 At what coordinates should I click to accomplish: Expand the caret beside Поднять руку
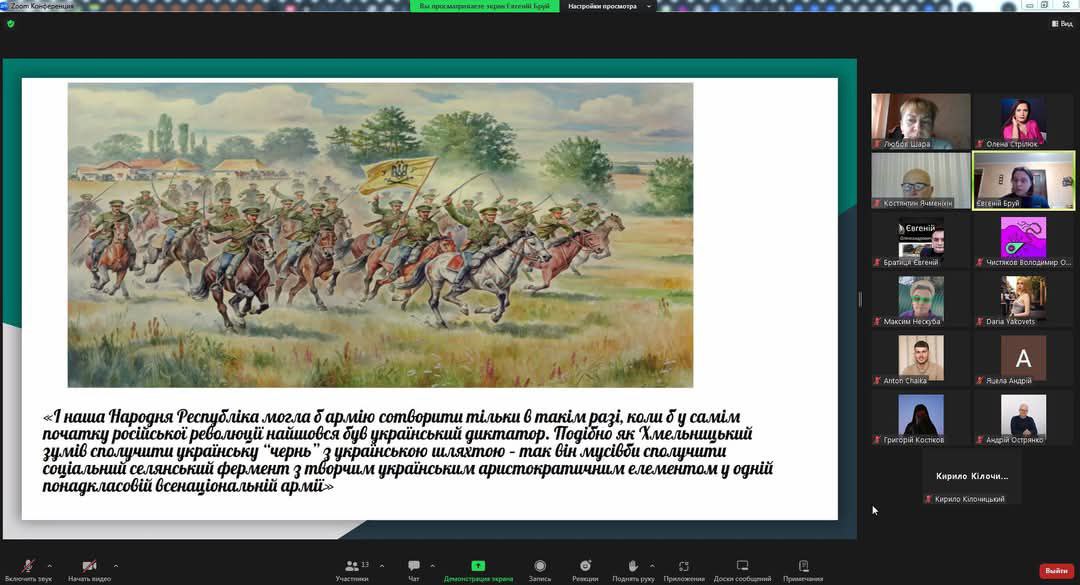click(x=652, y=566)
